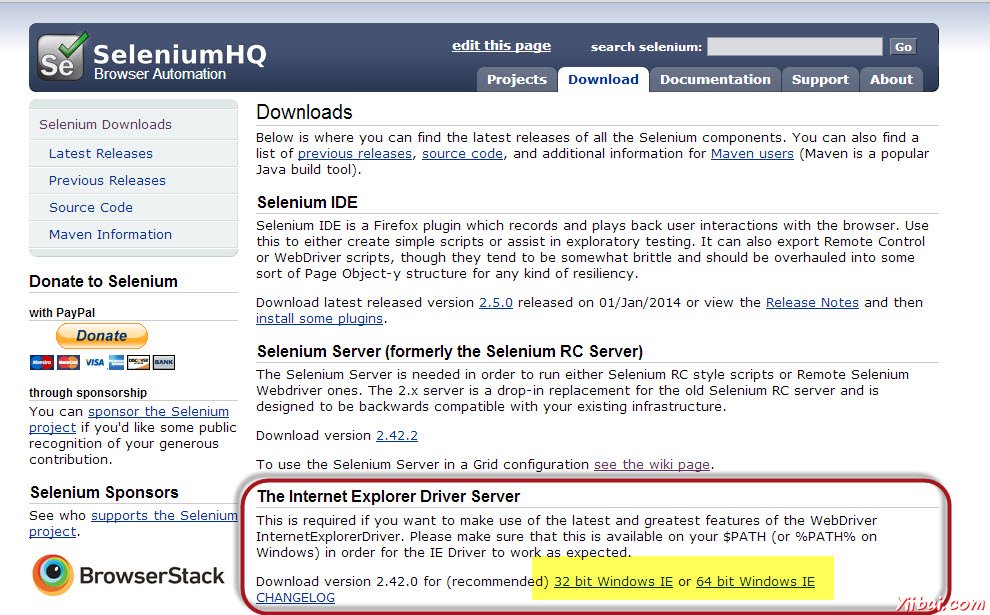Click into the search selenium field
The image size is (990, 615).
tap(795, 47)
